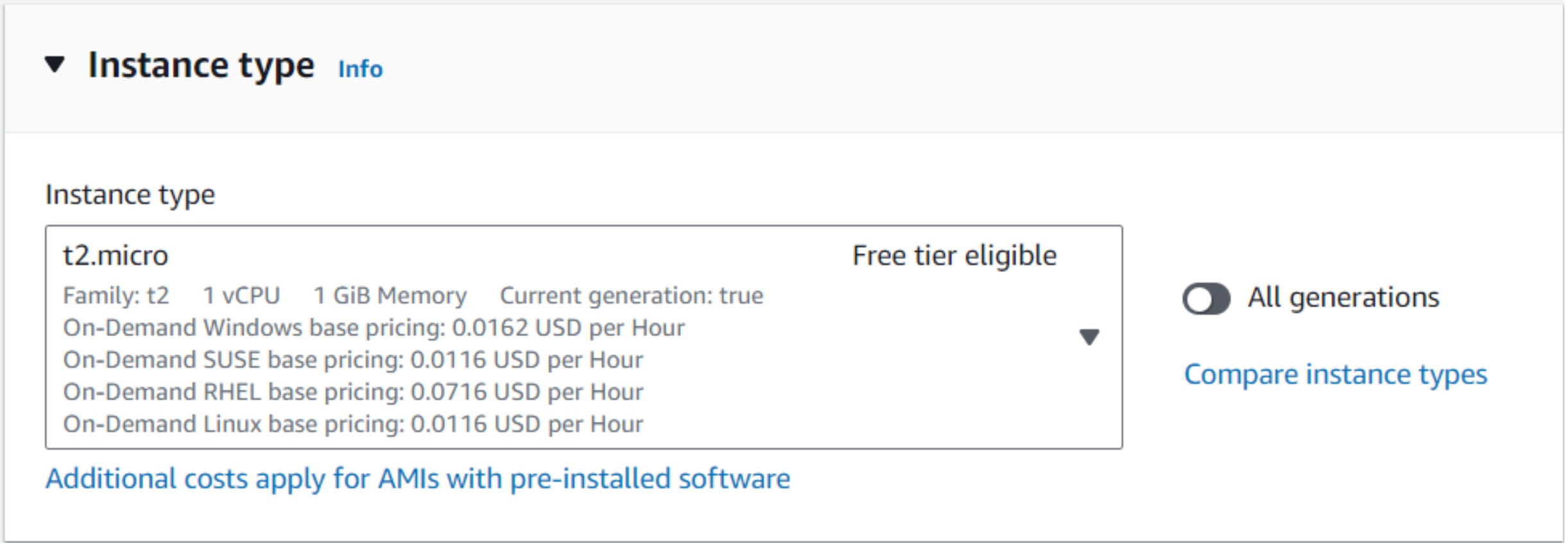Viewport: 1568px width, 546px height.
Task: Open Additional costs apply for AMIs link
Action: click(418, 479)
